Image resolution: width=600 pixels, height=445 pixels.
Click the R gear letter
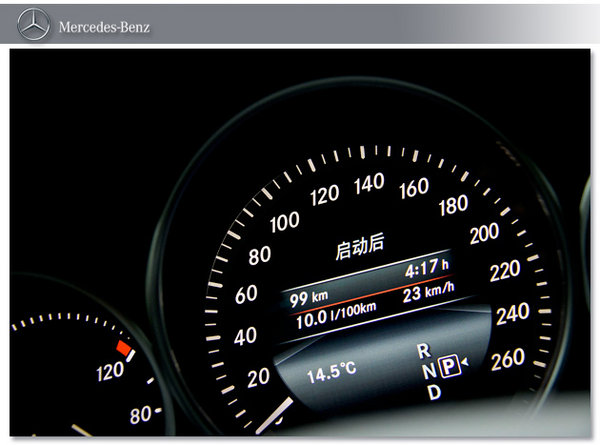tap(424, 351)
